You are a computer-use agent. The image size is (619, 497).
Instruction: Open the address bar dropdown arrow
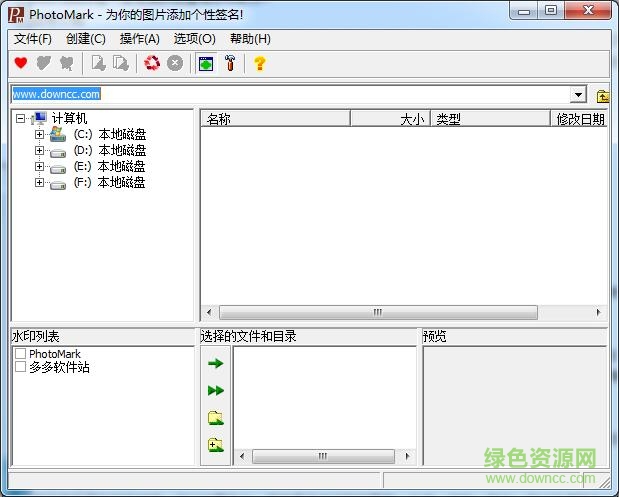pos(578,95)
